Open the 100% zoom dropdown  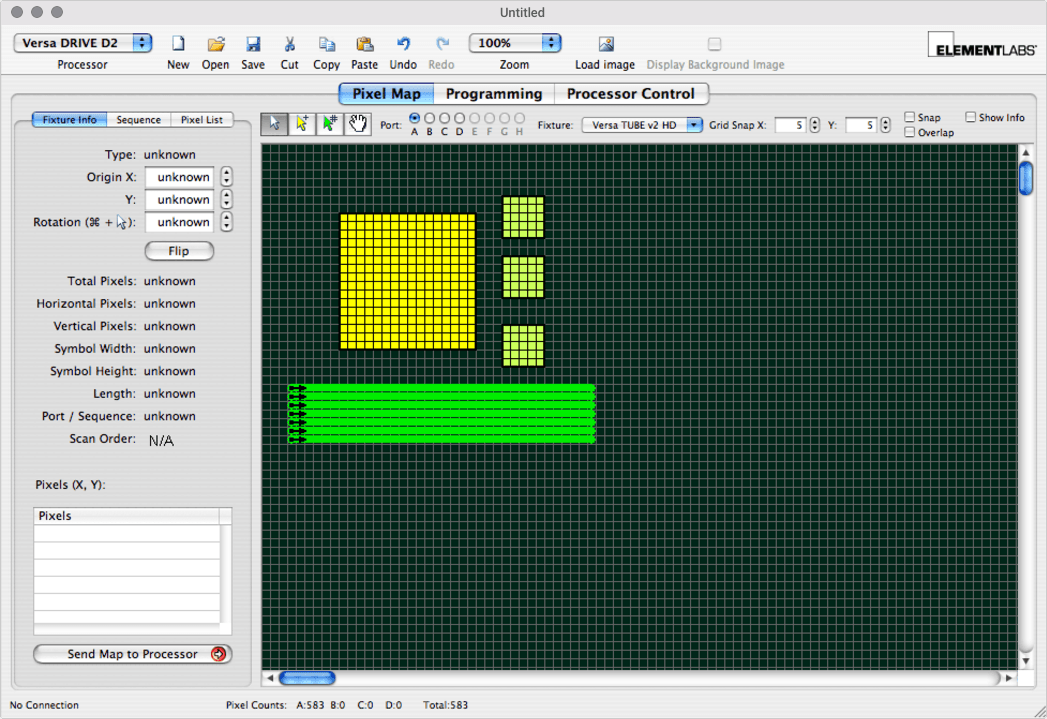(514, 43)
